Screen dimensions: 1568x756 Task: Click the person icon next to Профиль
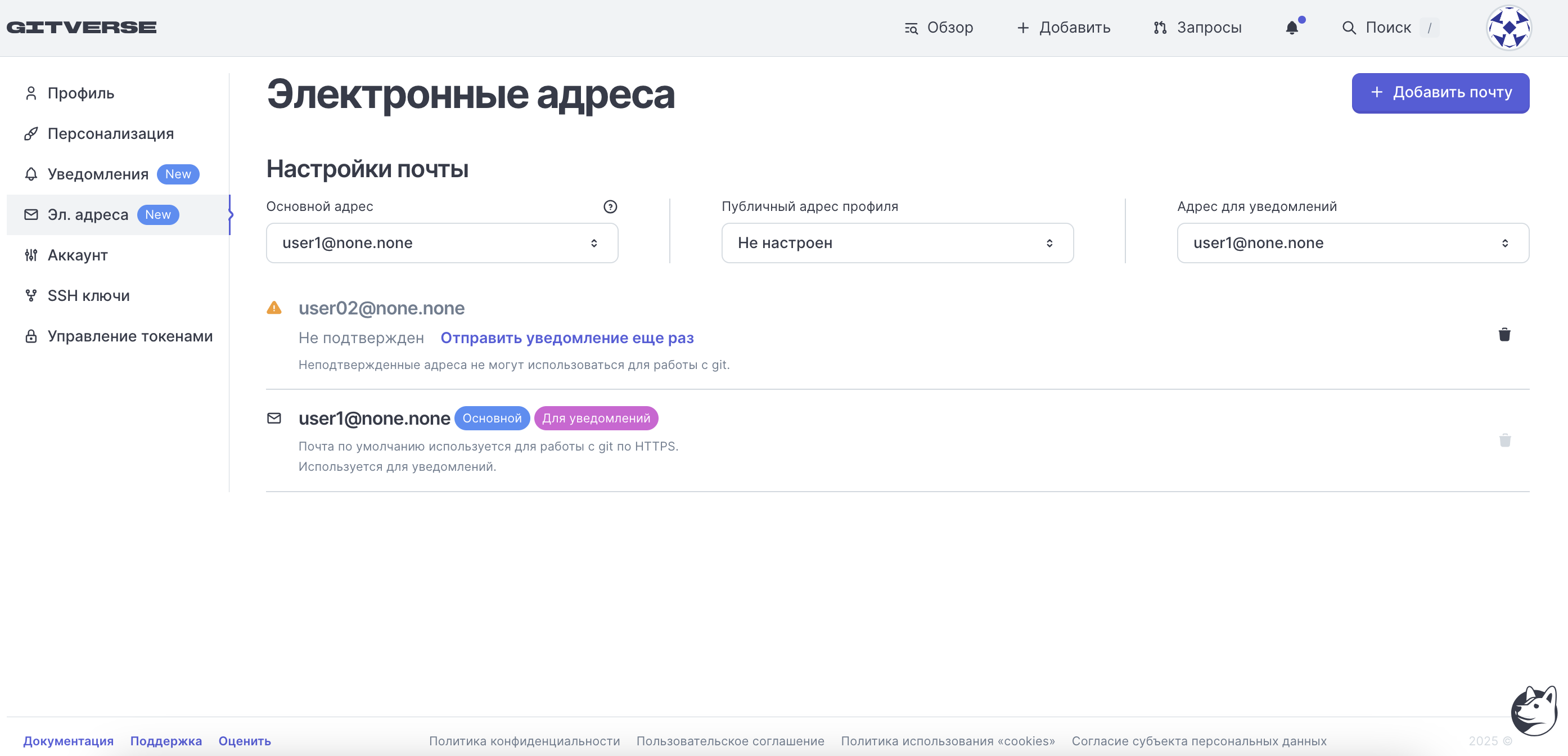pos(30,93)
